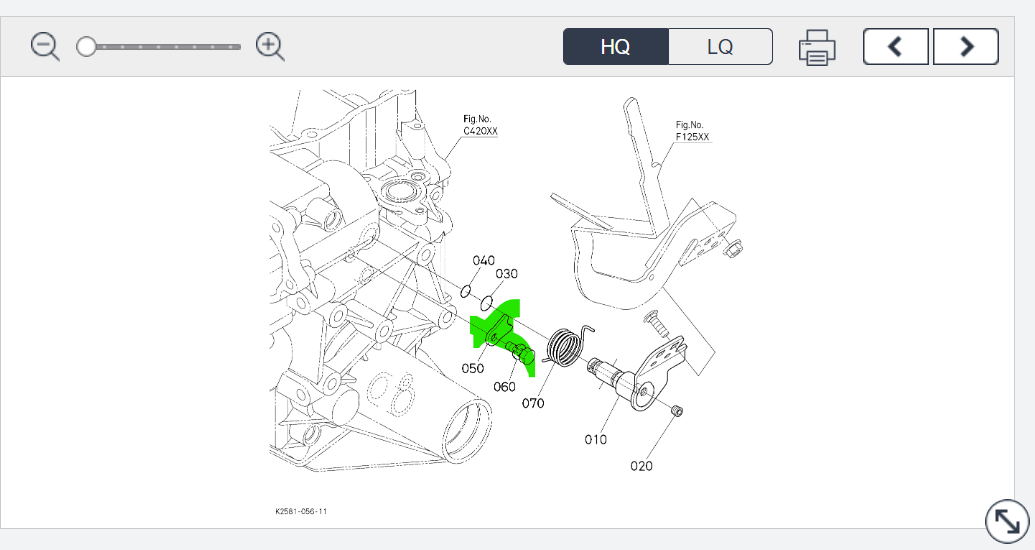Image resolution: width=1035 pixels, height=550 pixels.
Task: Advance to the next diagram page
Action: point(966,46)
